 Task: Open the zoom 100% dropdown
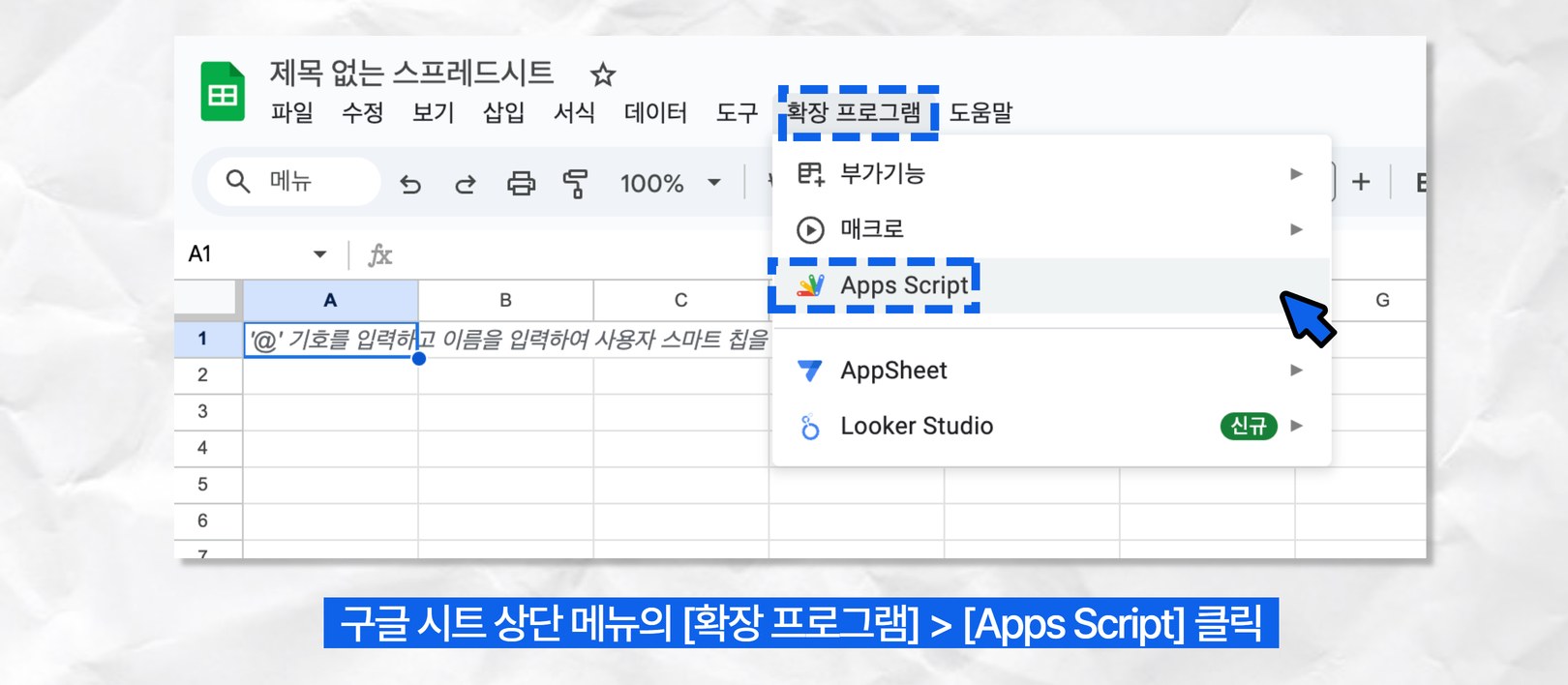tap(671, 183)
